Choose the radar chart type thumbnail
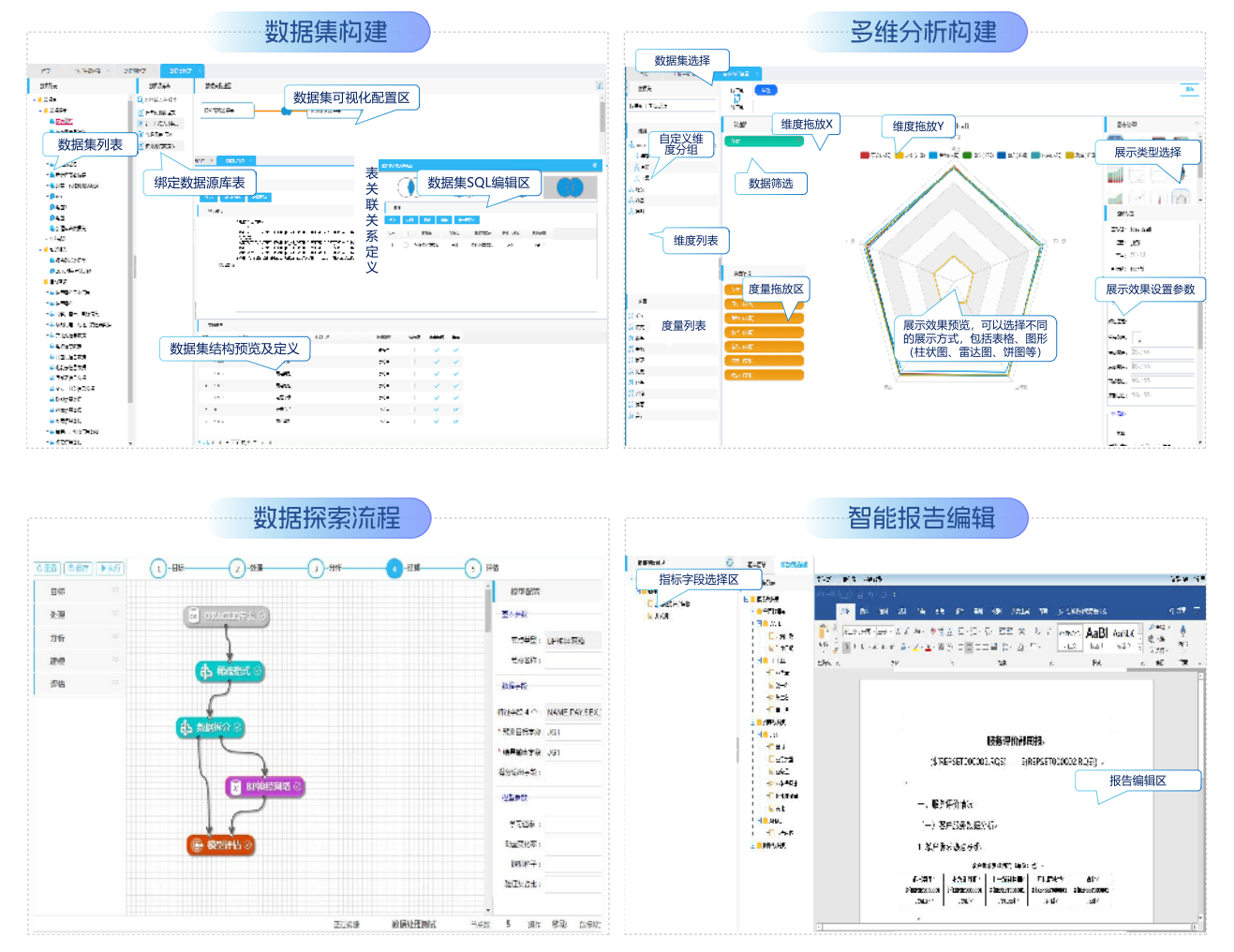The height and width of the screenshot is (952, 1234). click(1181, 197)
